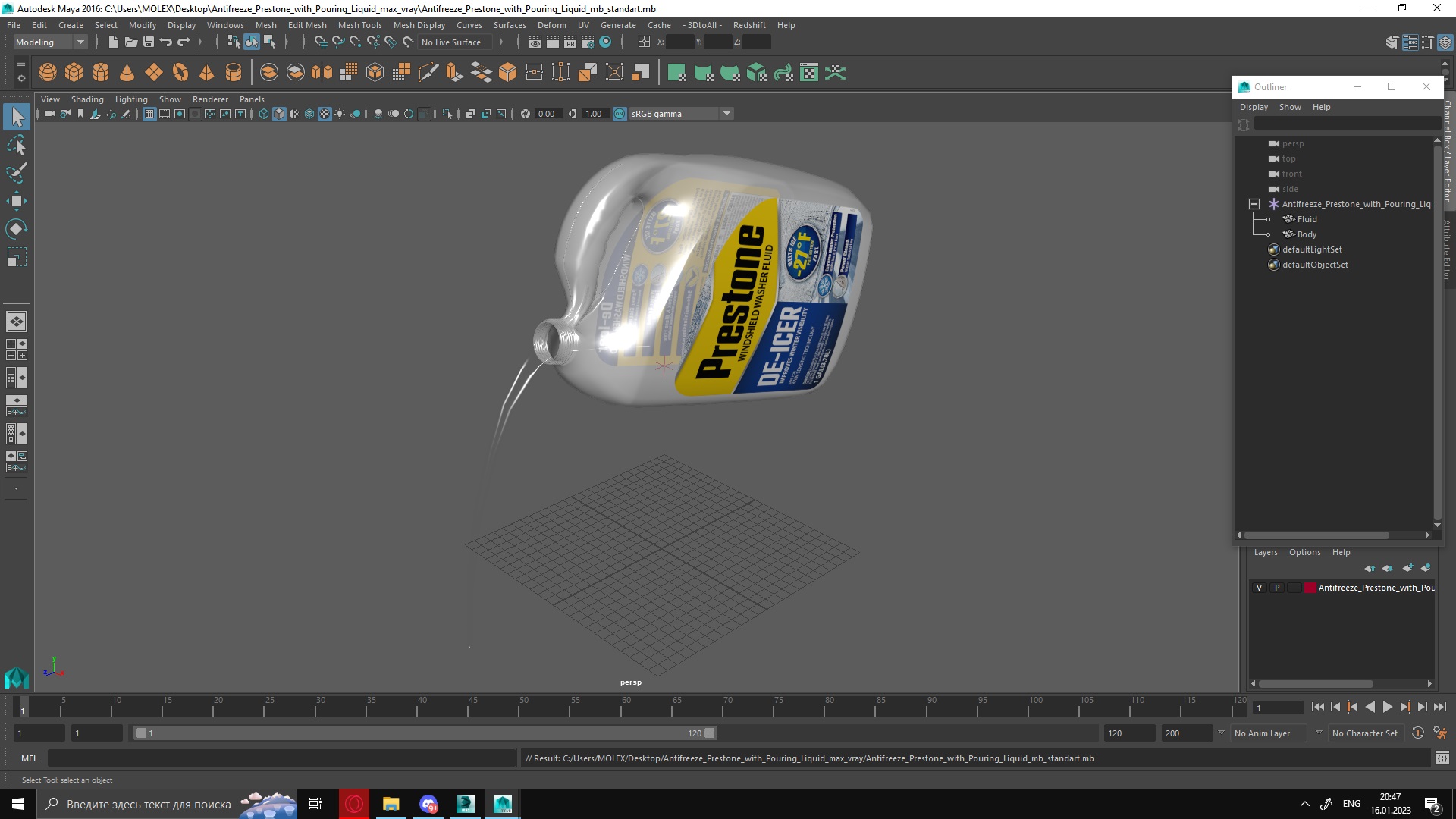Click the Save Scene disk icon
Viewport: 1456px width, 819px height.
click(x=149, y=42)
